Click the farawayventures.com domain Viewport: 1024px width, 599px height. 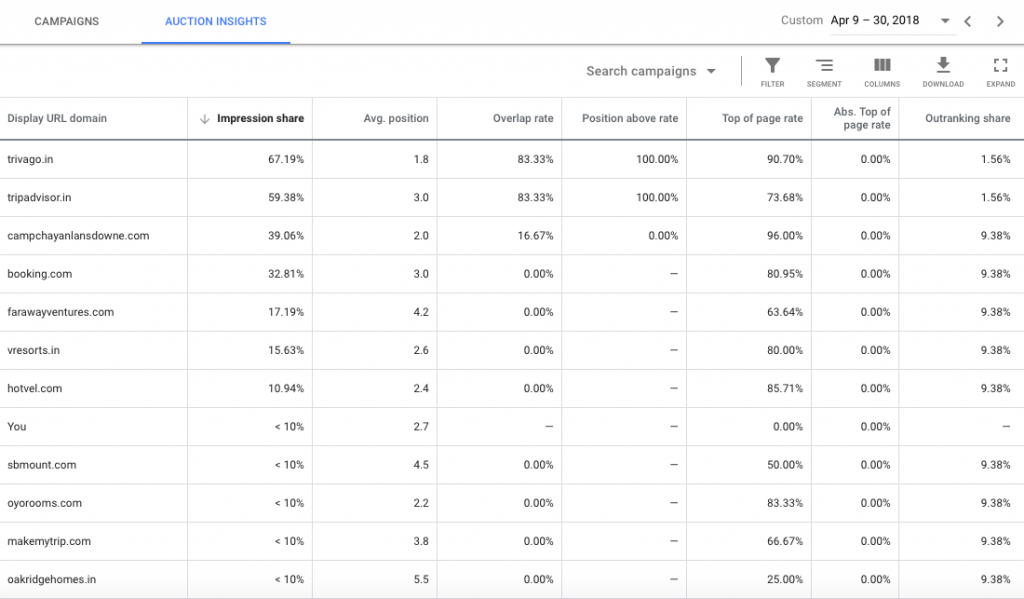(x=61, y=312)
